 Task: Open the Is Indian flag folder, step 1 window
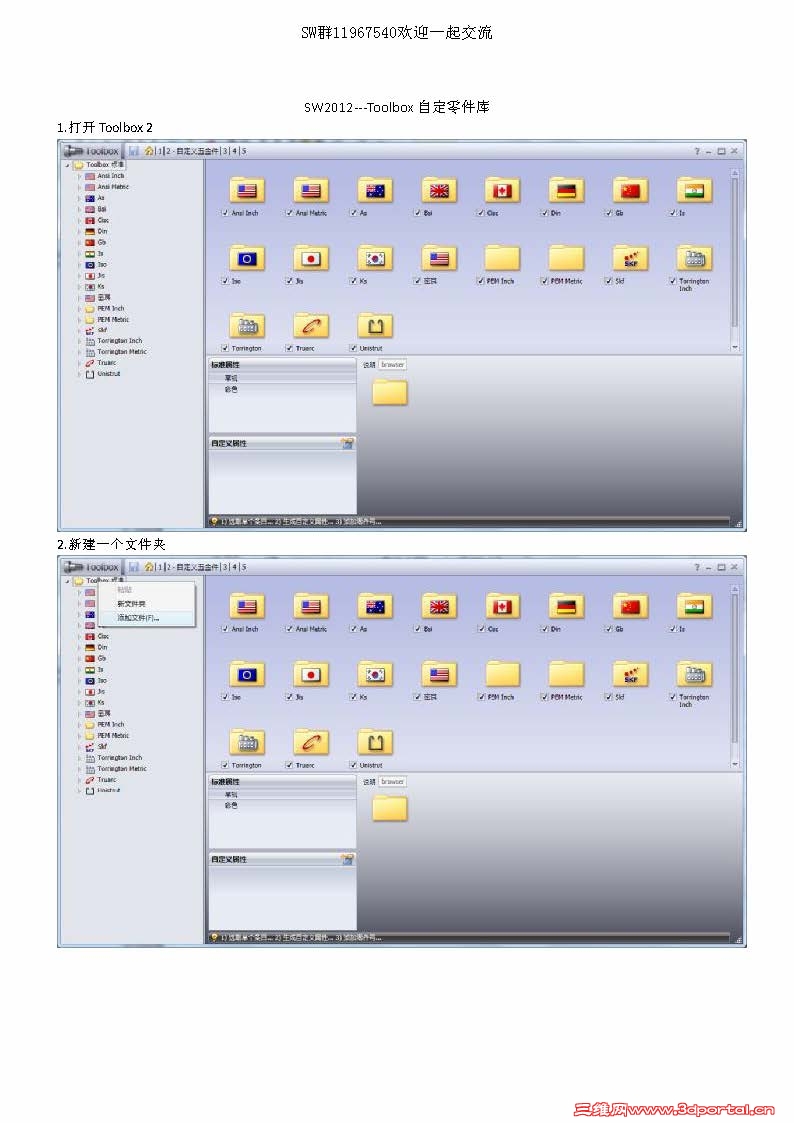(694, 191)
